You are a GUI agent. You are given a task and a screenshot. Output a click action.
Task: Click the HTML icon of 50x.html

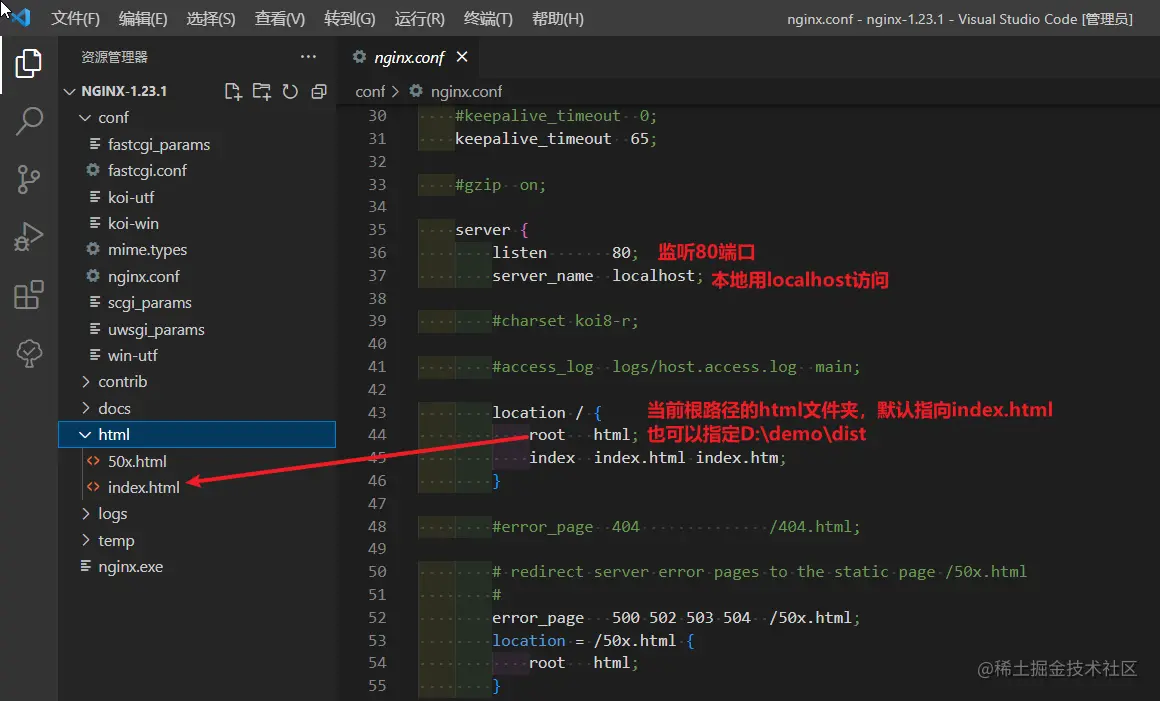(93, 461)
